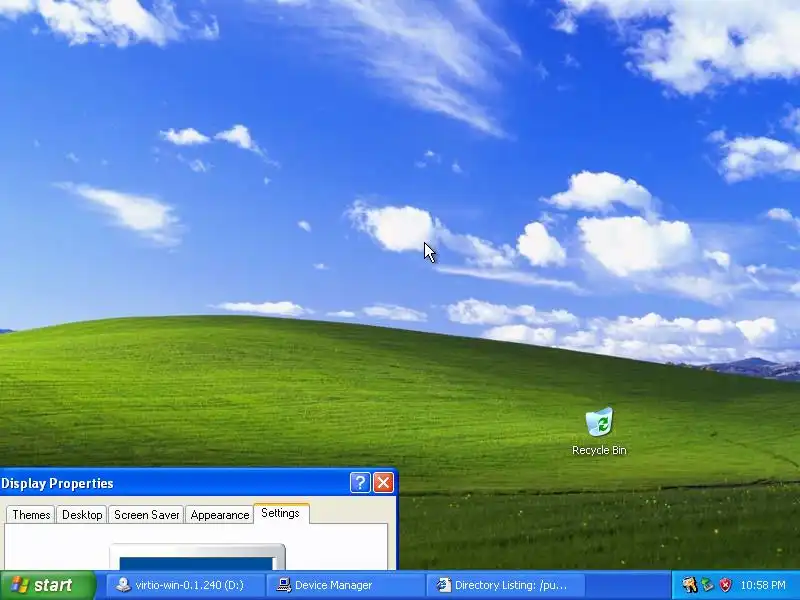Switch to virtio-win-0.1.240 (D:) taskbar window

coord(185,585)
